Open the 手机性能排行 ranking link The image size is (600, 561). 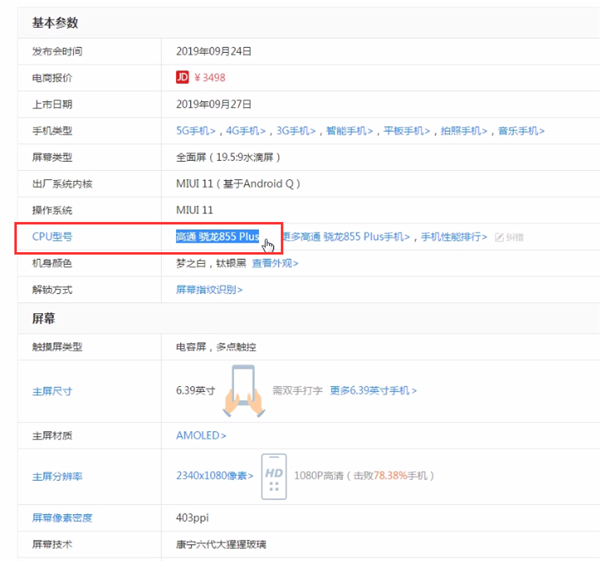point(454,237)
